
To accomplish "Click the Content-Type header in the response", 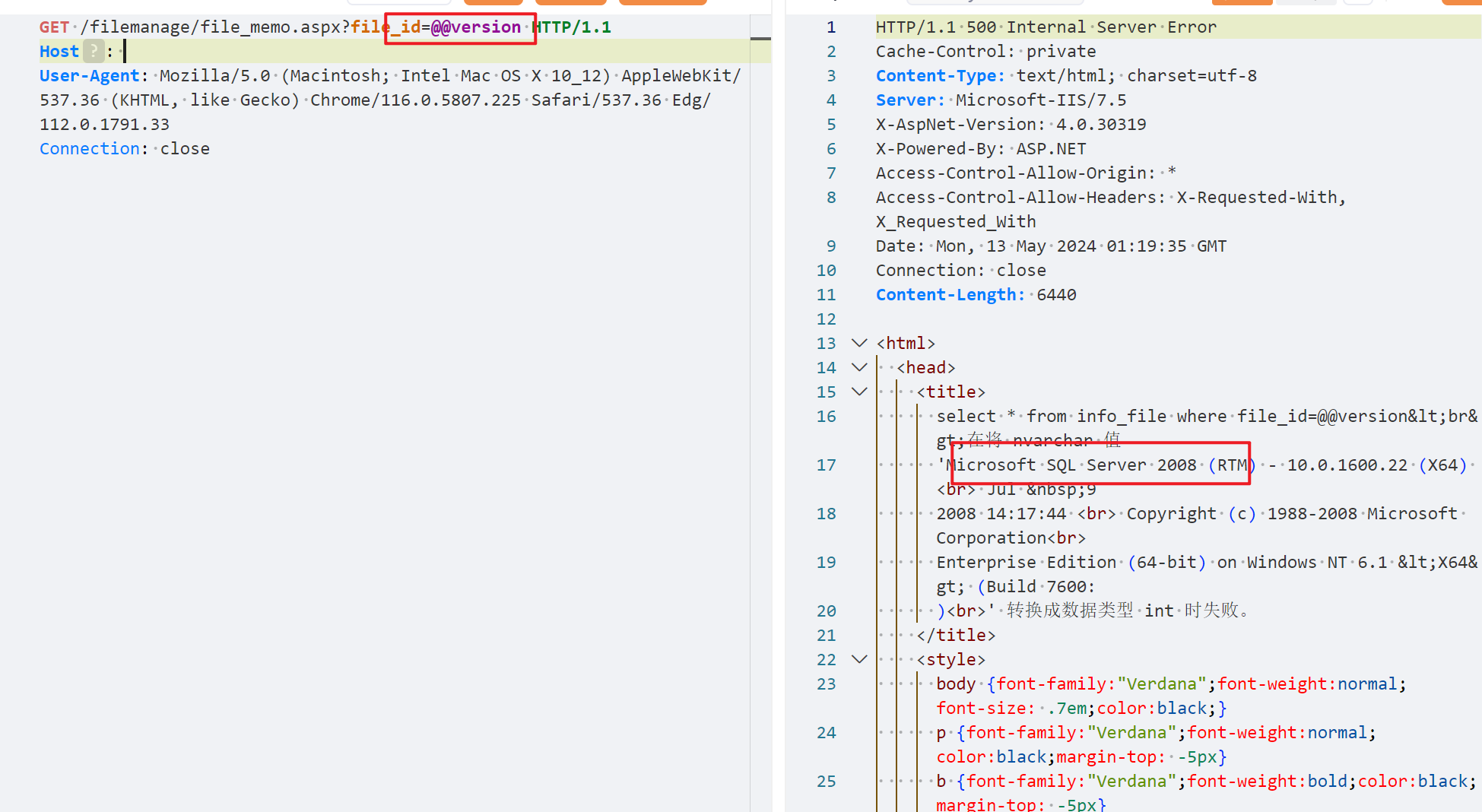I will point(1066,76).
